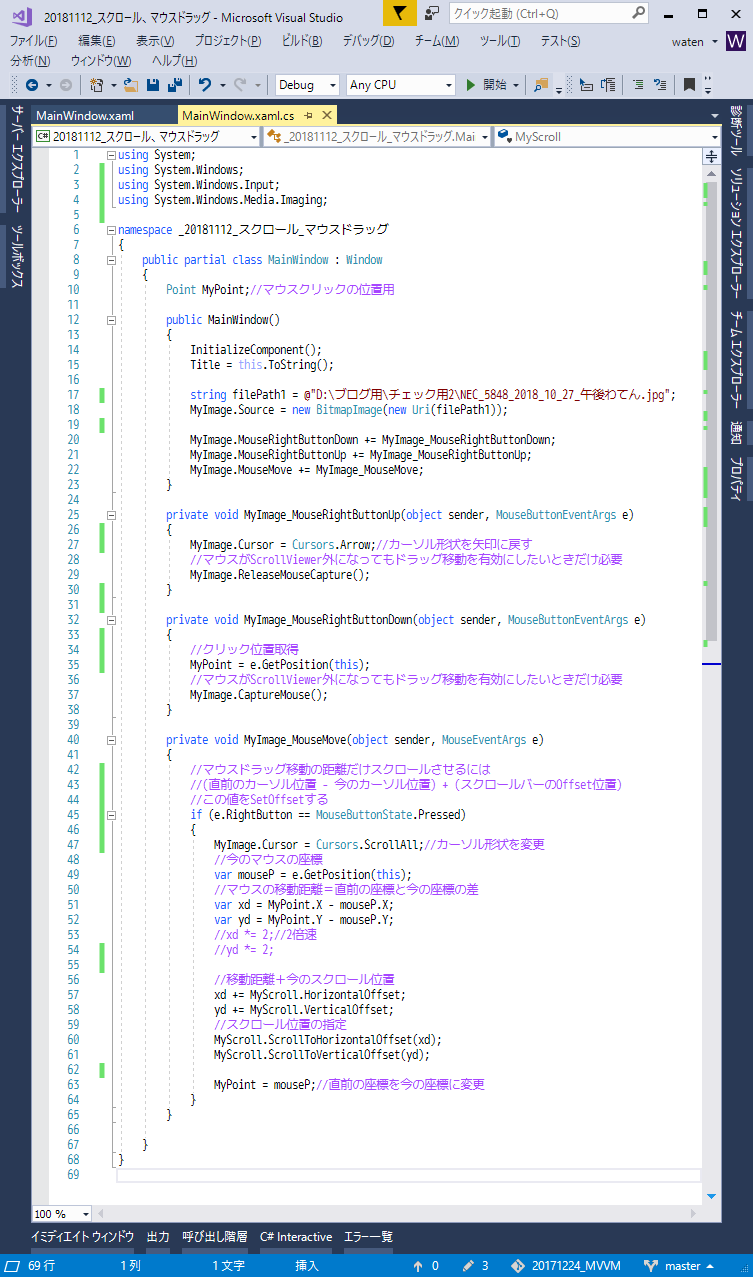Click the feedback icon beside quick launch
The width and height of the screenshot is (756, 1278).
point(431,13)
